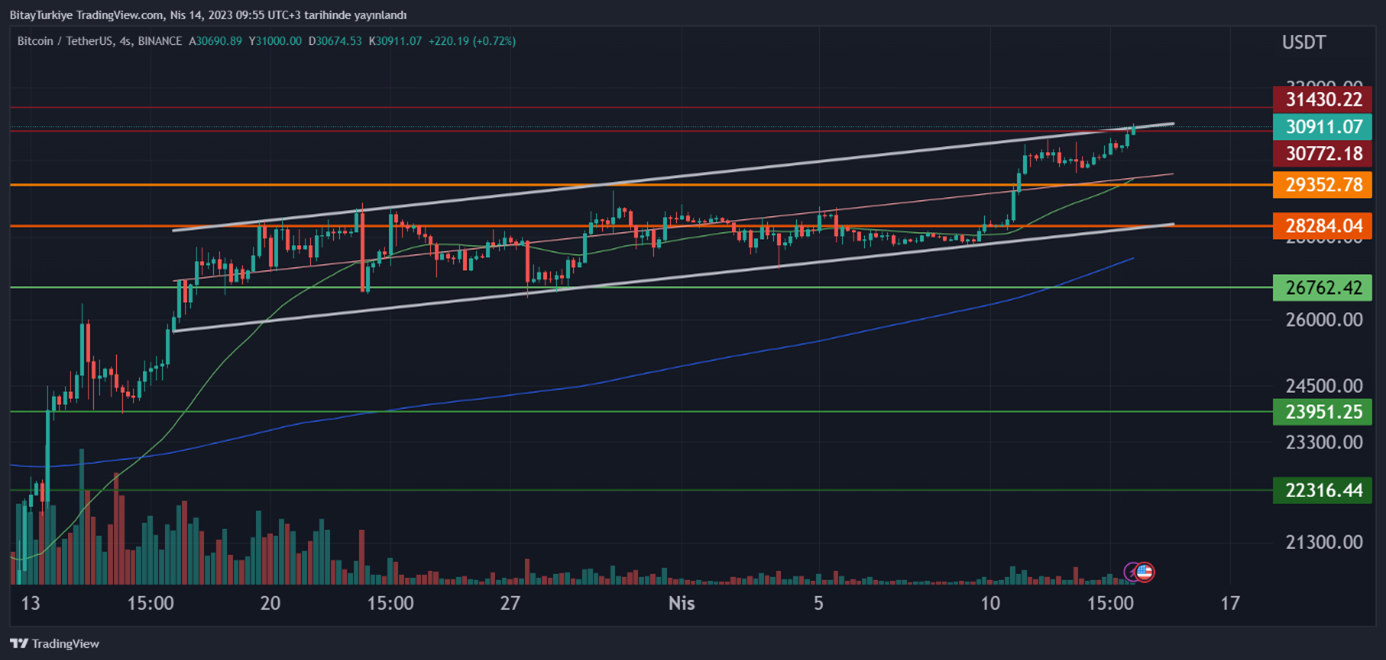Select the 30772.18 resistance price label

1323,154
